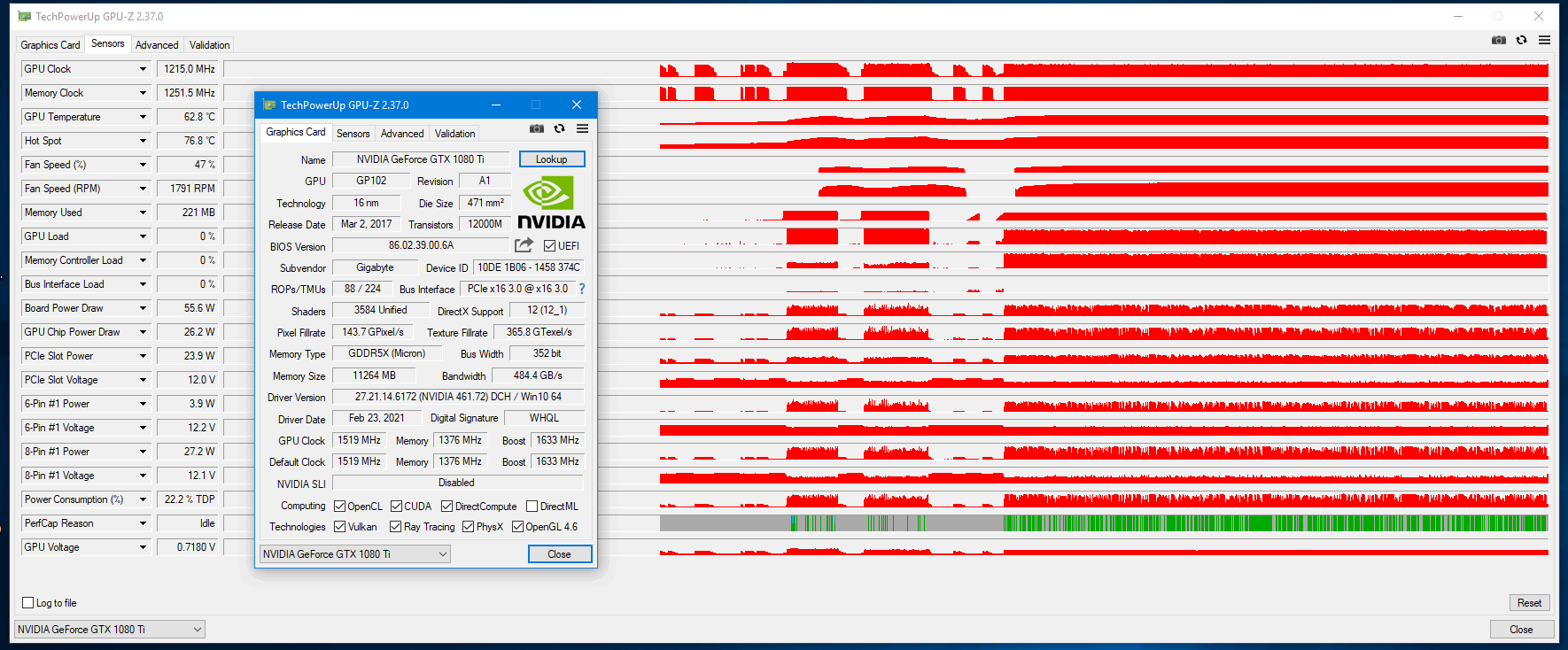Open Hot Spot sensor dropdown

click(143, 141)
